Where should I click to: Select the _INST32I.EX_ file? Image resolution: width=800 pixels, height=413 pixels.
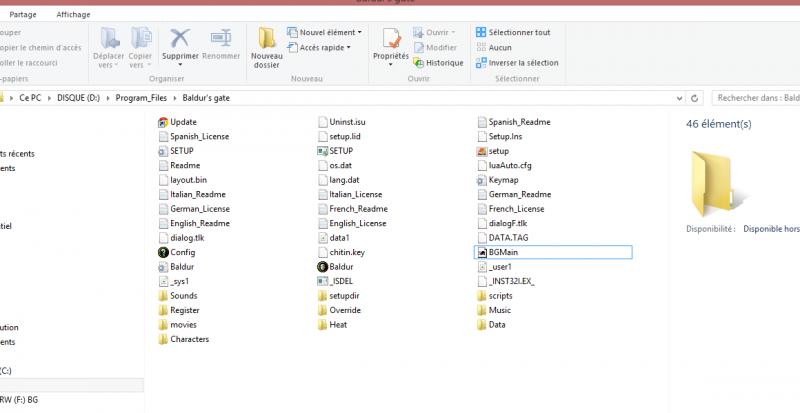point(506,281)
